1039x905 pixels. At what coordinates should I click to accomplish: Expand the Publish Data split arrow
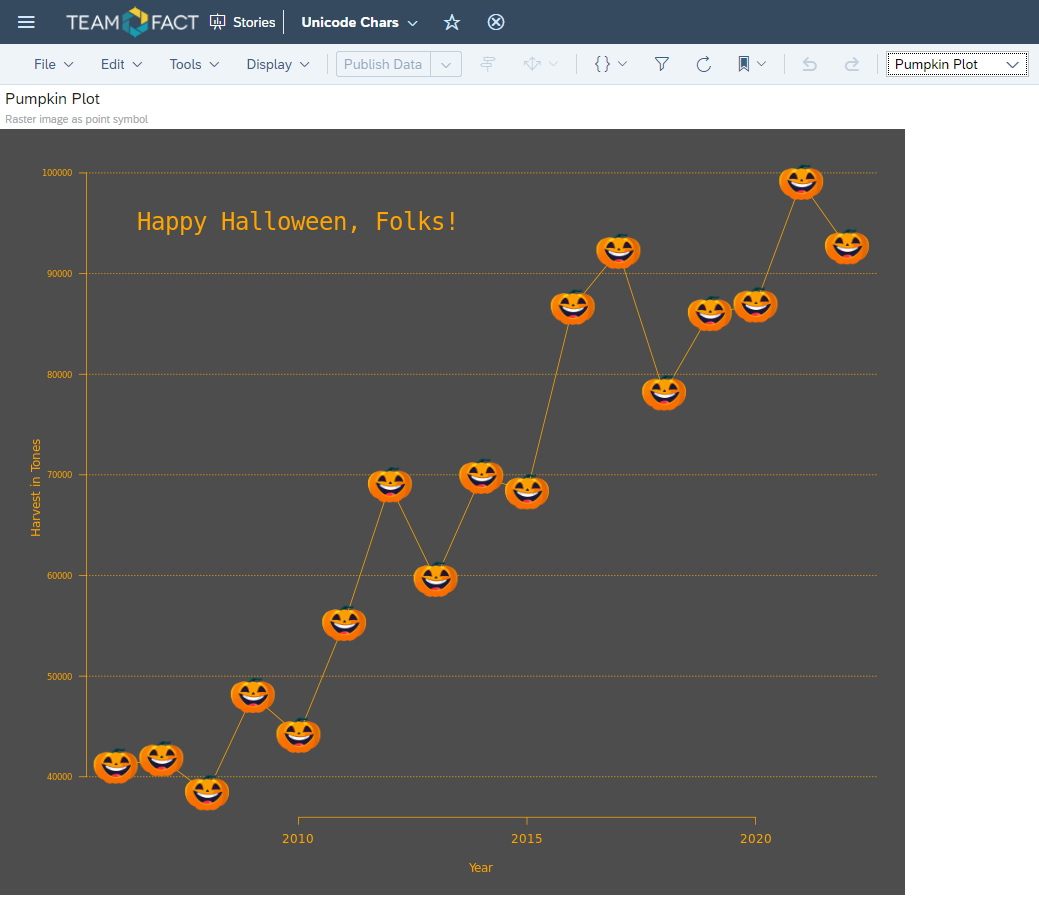pos(446,64)
